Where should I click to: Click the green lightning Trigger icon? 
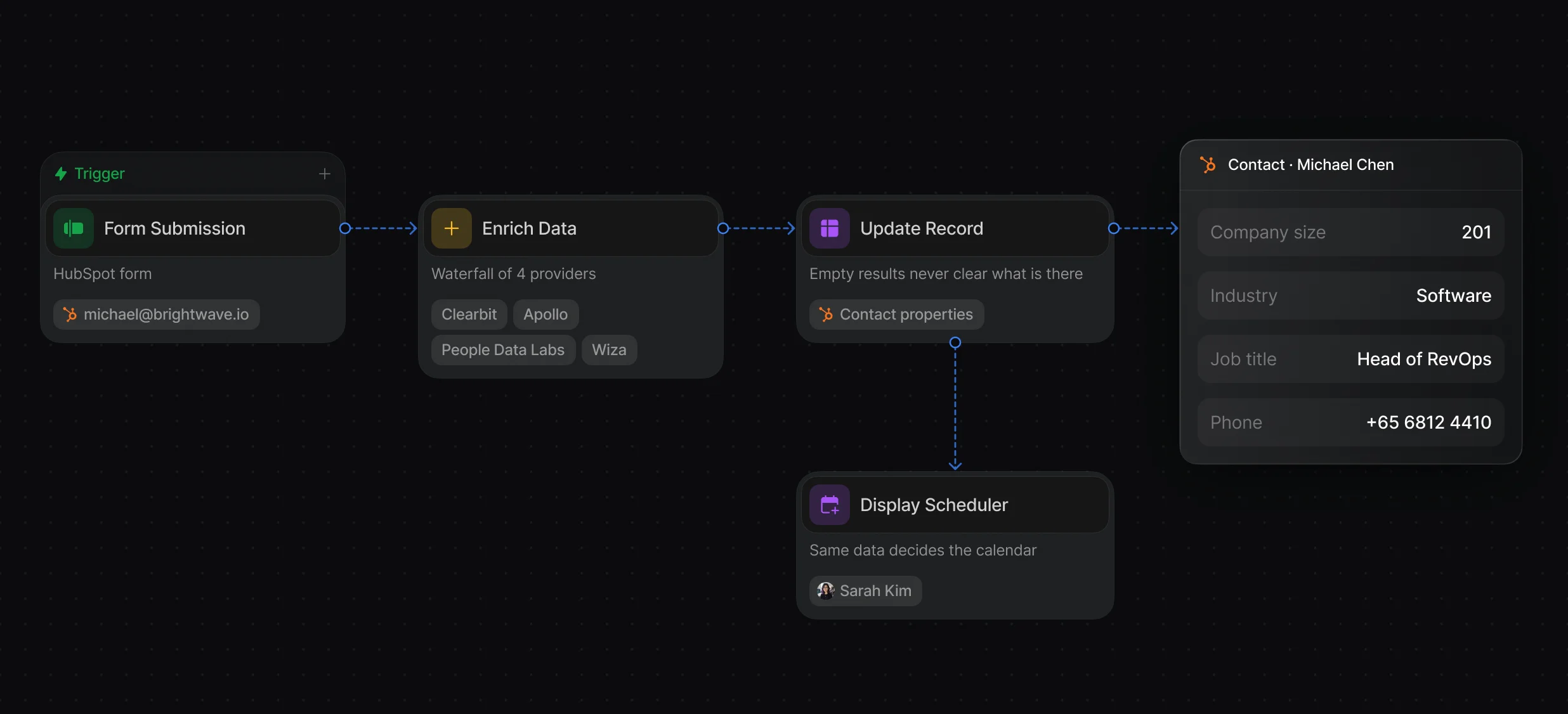tap(61, 174)
